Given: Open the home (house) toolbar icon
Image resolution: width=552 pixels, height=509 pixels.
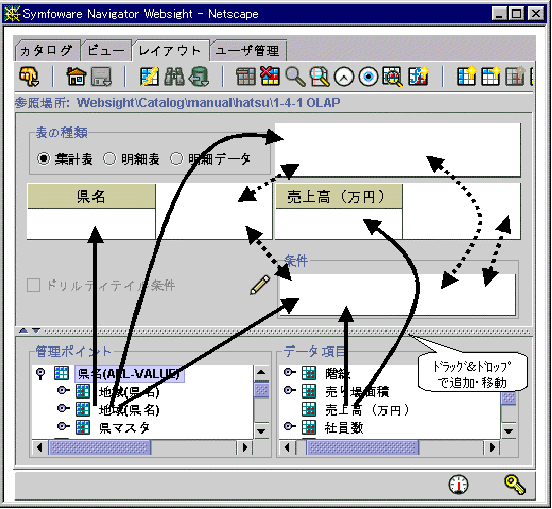Looking at the screenshot, I should point(76,76).
